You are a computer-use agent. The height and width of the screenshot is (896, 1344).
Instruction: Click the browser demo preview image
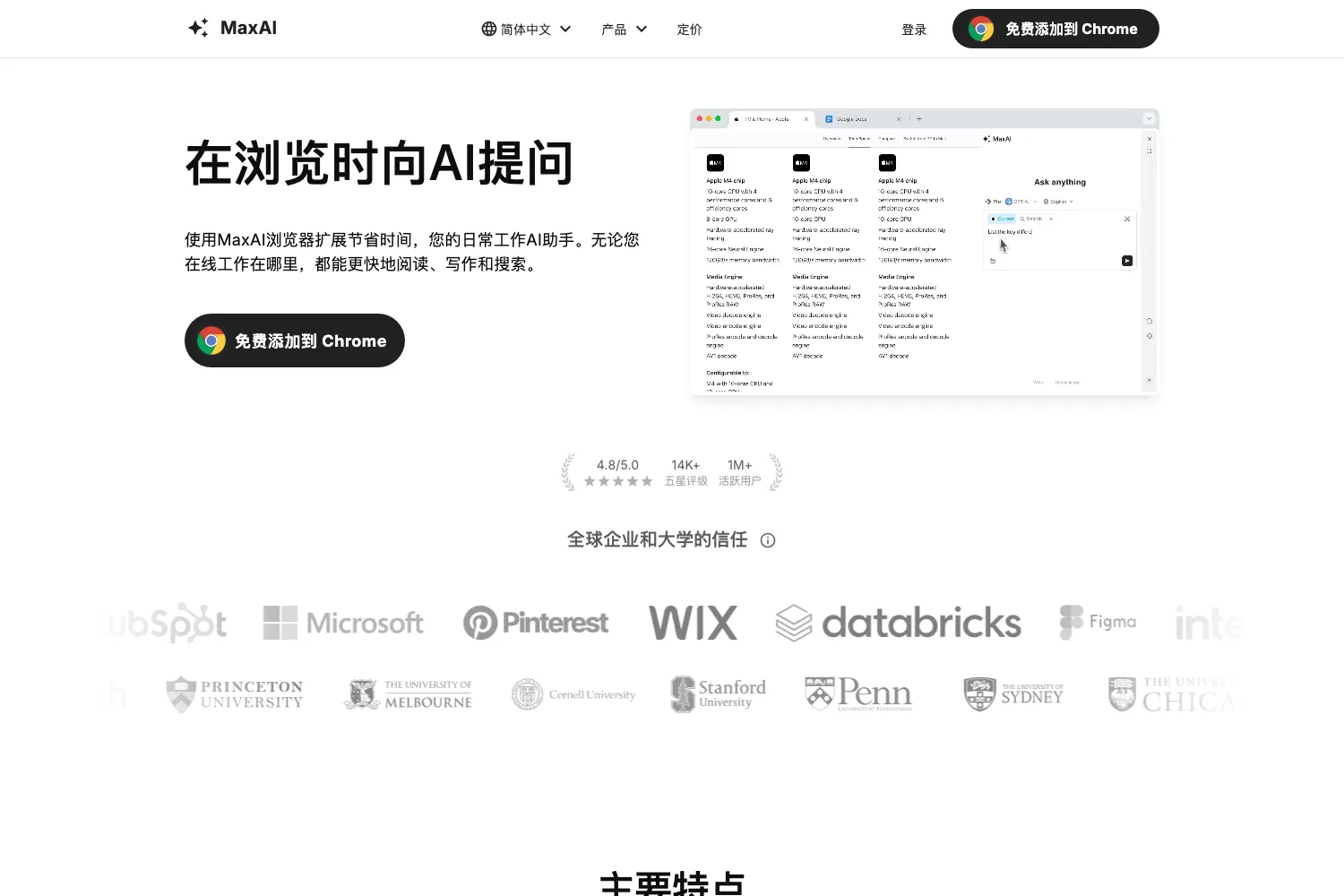(x=925, y=252)
